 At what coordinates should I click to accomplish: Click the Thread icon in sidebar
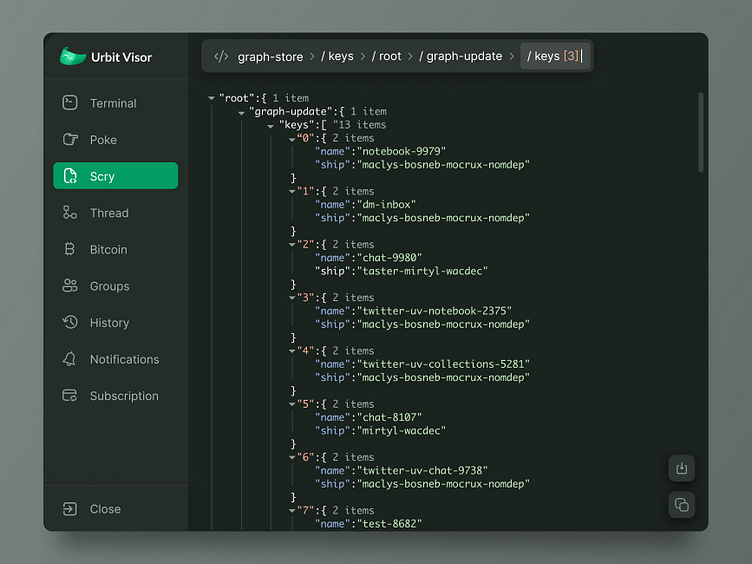(70, 213)
